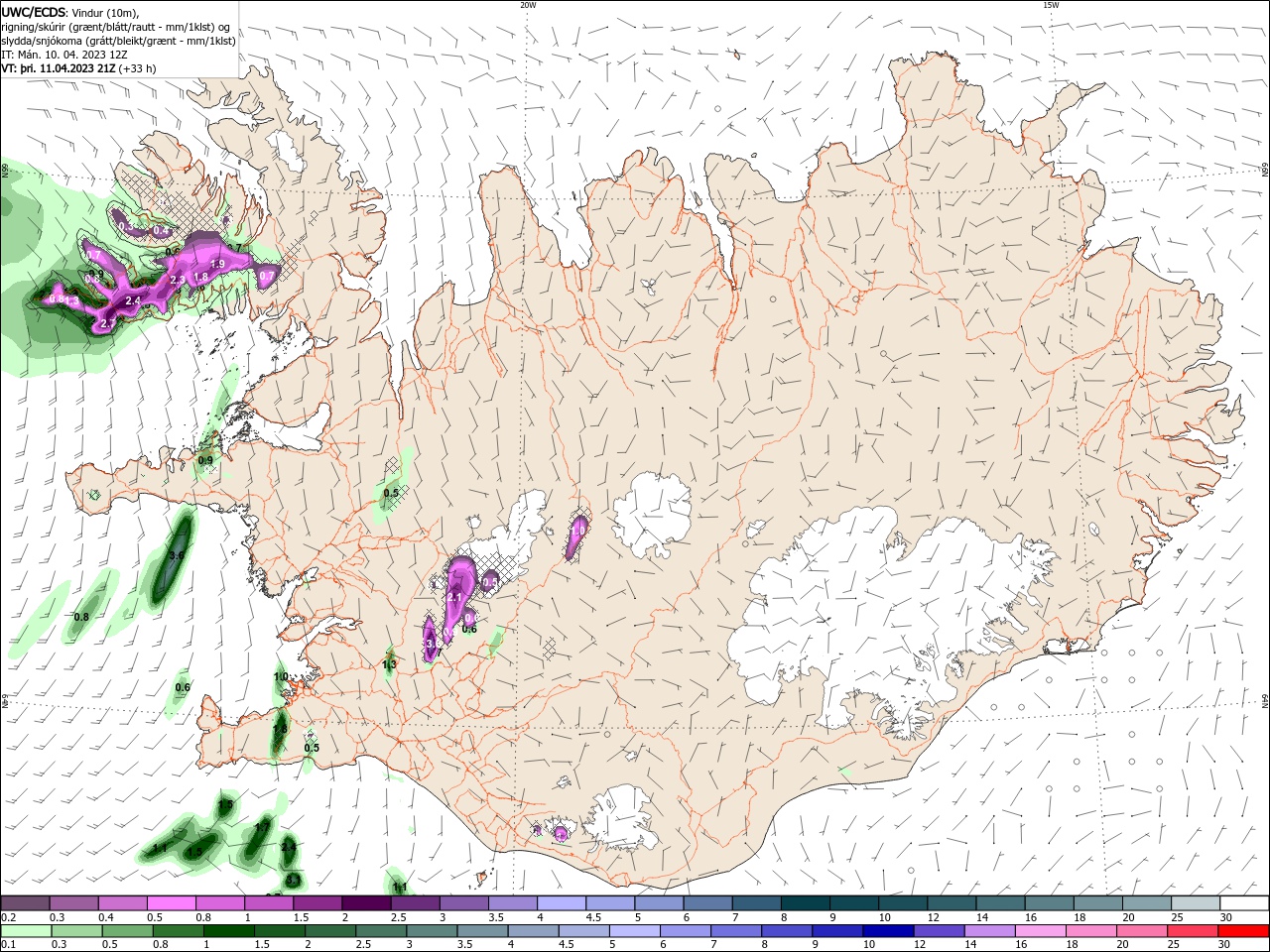Click the 1.8 rain value on Reykjanes
The height and width of the screenshot is (952, 1270).
tap(280, 729)
